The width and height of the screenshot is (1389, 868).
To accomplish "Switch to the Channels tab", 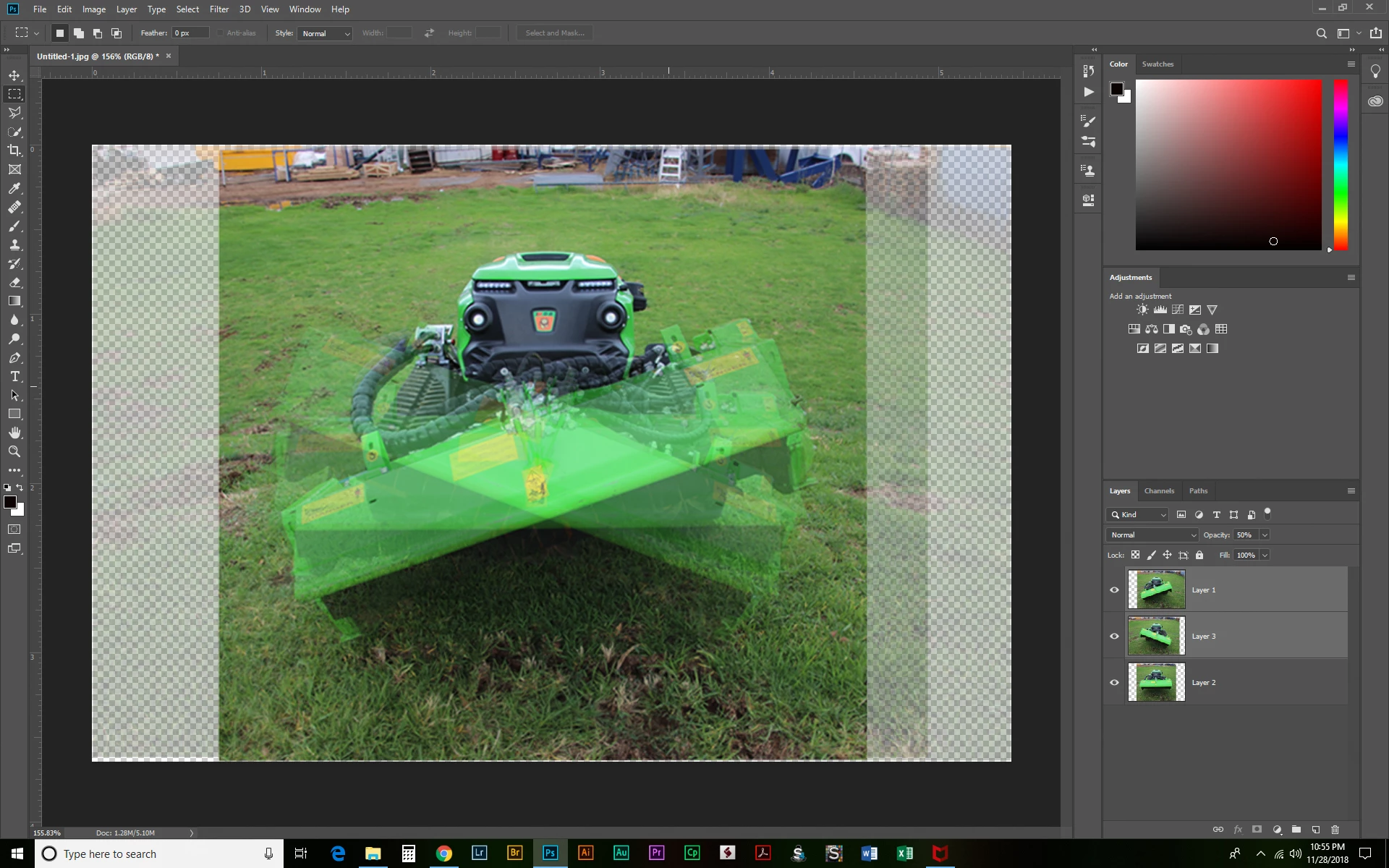I will click(1159, 490).
